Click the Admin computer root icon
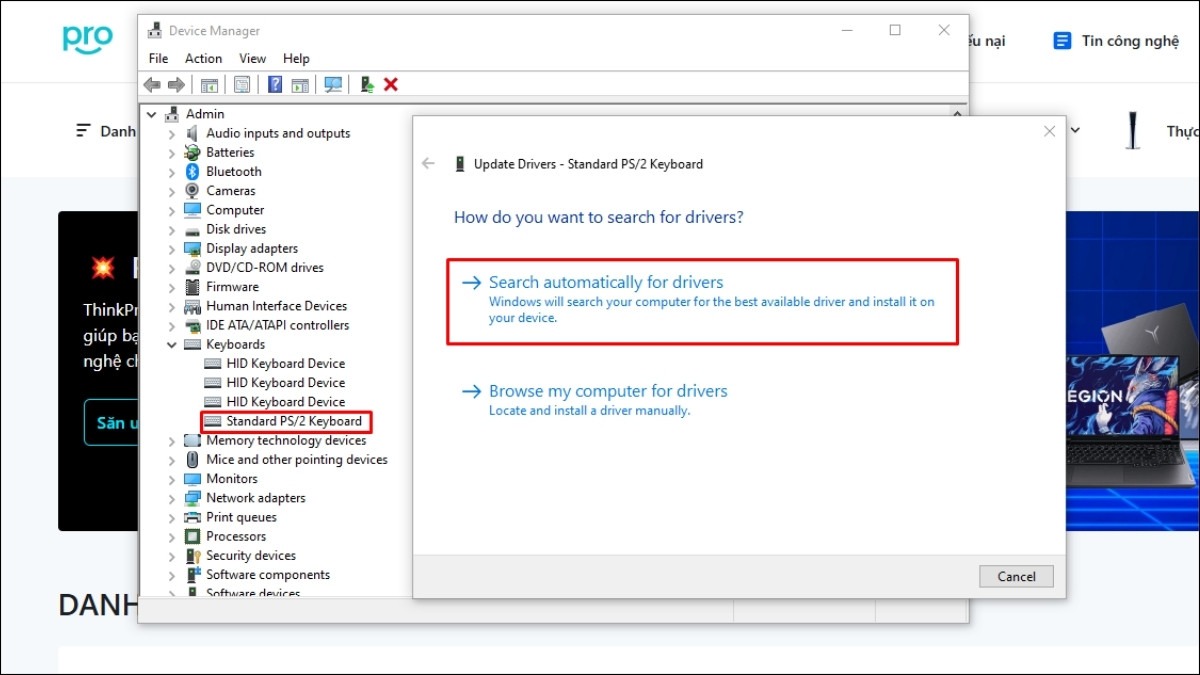The height and width of the screenshot is (675, 1200). coord(172,114)
